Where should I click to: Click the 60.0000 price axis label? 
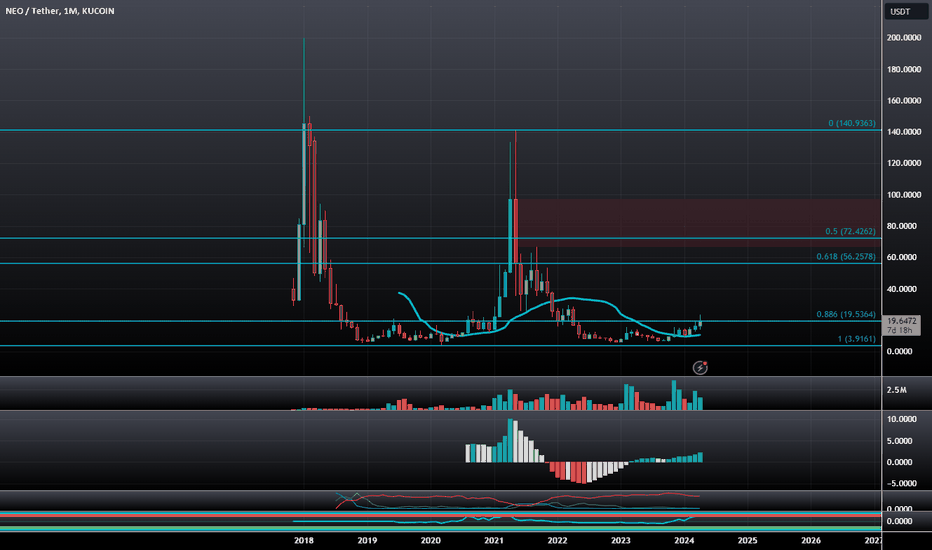(903, 257)
